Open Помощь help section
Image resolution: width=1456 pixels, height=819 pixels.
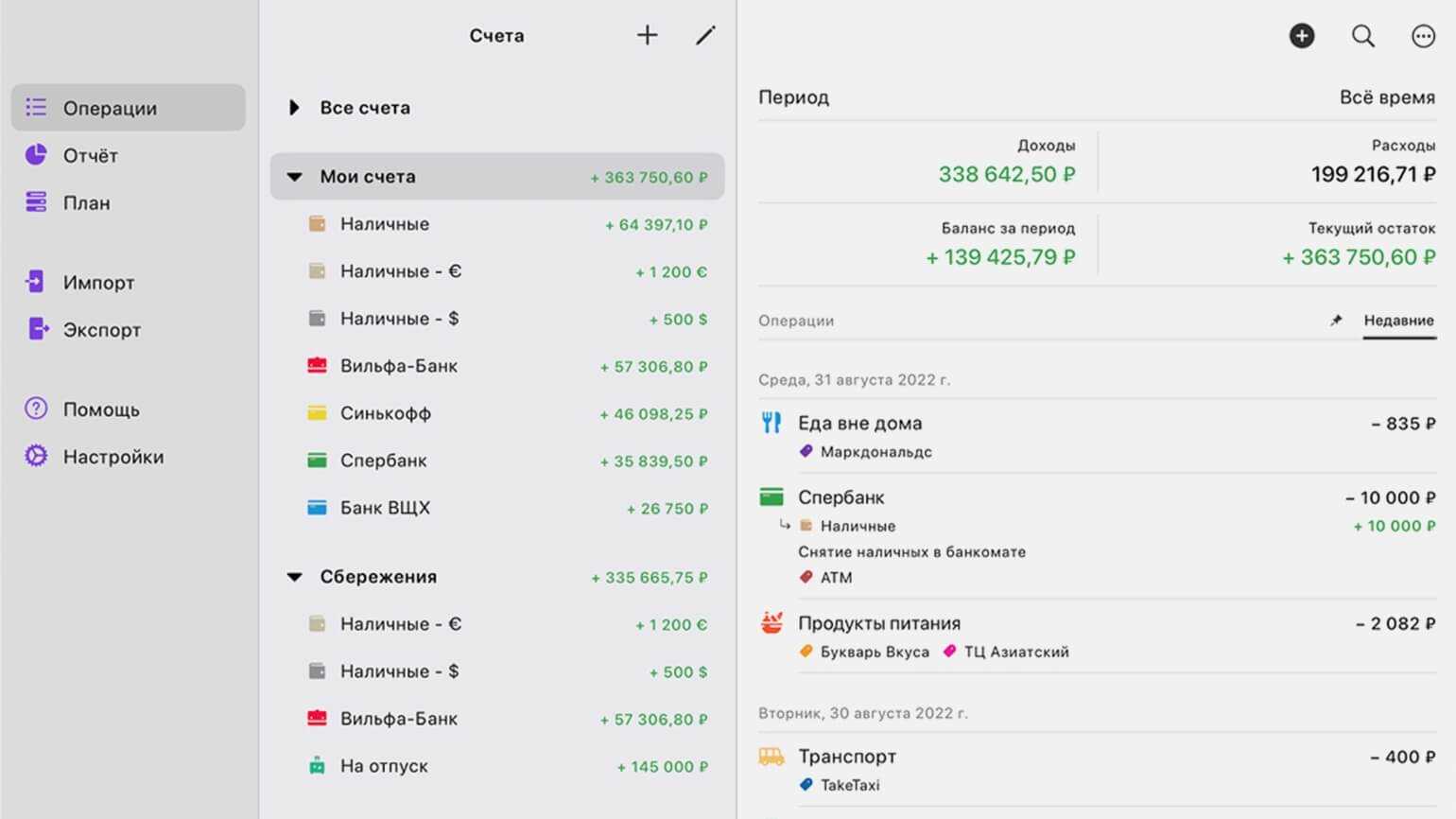pos(100,409)
